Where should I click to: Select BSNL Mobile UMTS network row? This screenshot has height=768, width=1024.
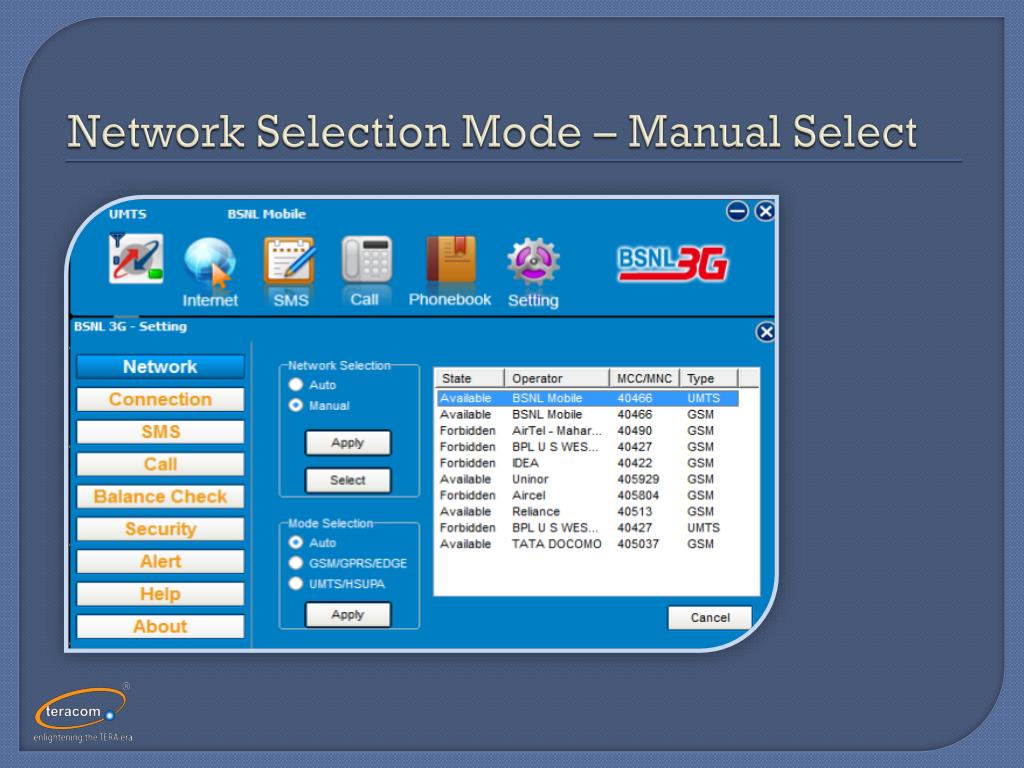[587, 398]
